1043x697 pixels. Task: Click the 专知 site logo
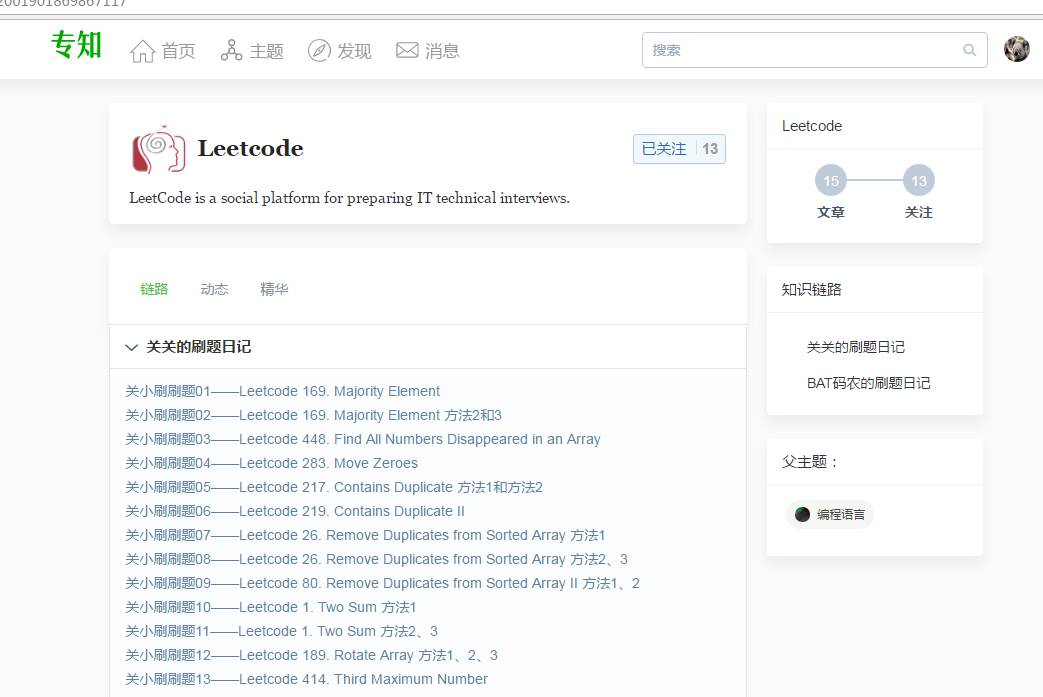pyautogui.click(x=76, y=45)
